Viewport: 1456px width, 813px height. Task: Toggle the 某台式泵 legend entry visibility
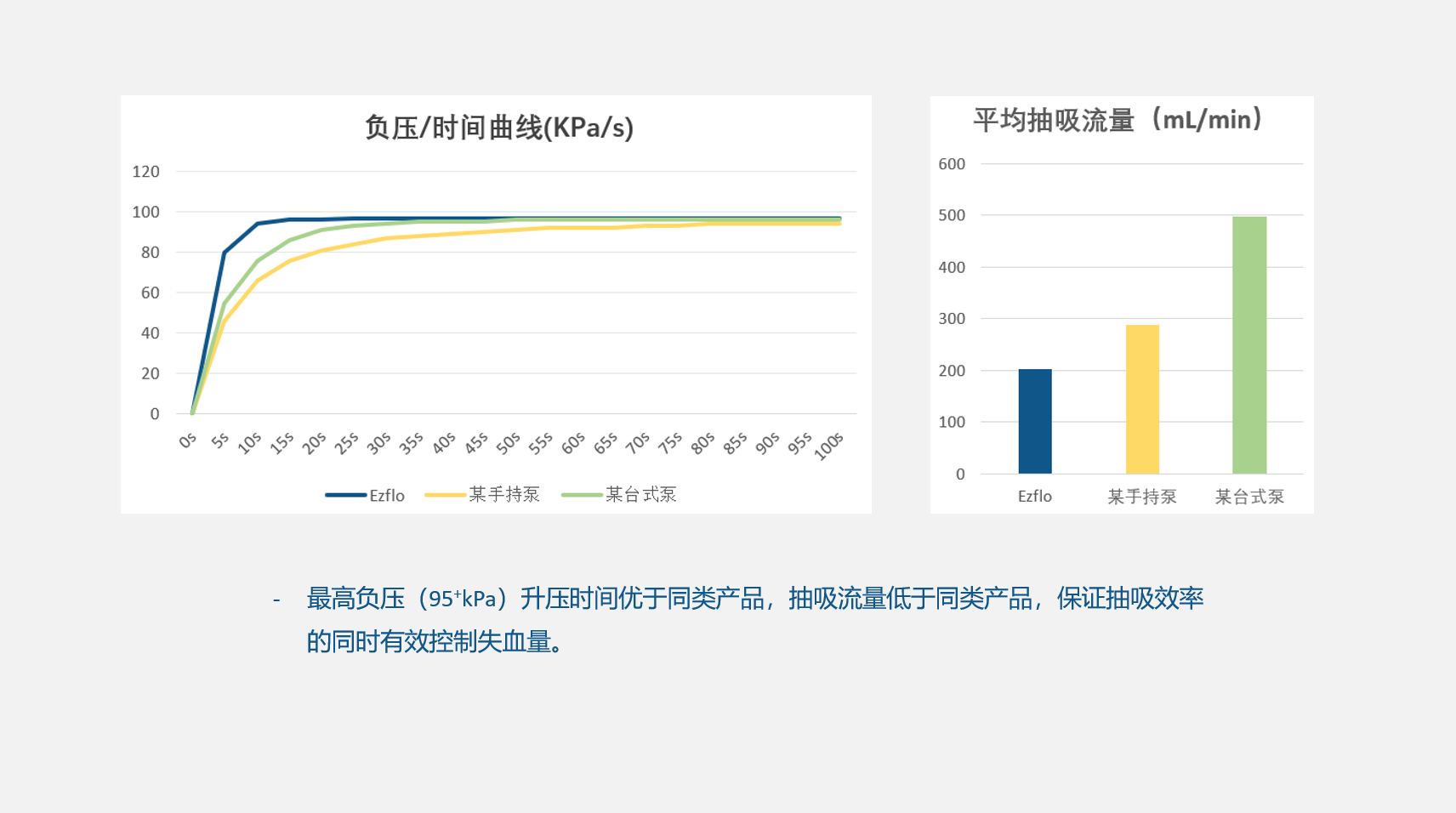tap(643, 494)
